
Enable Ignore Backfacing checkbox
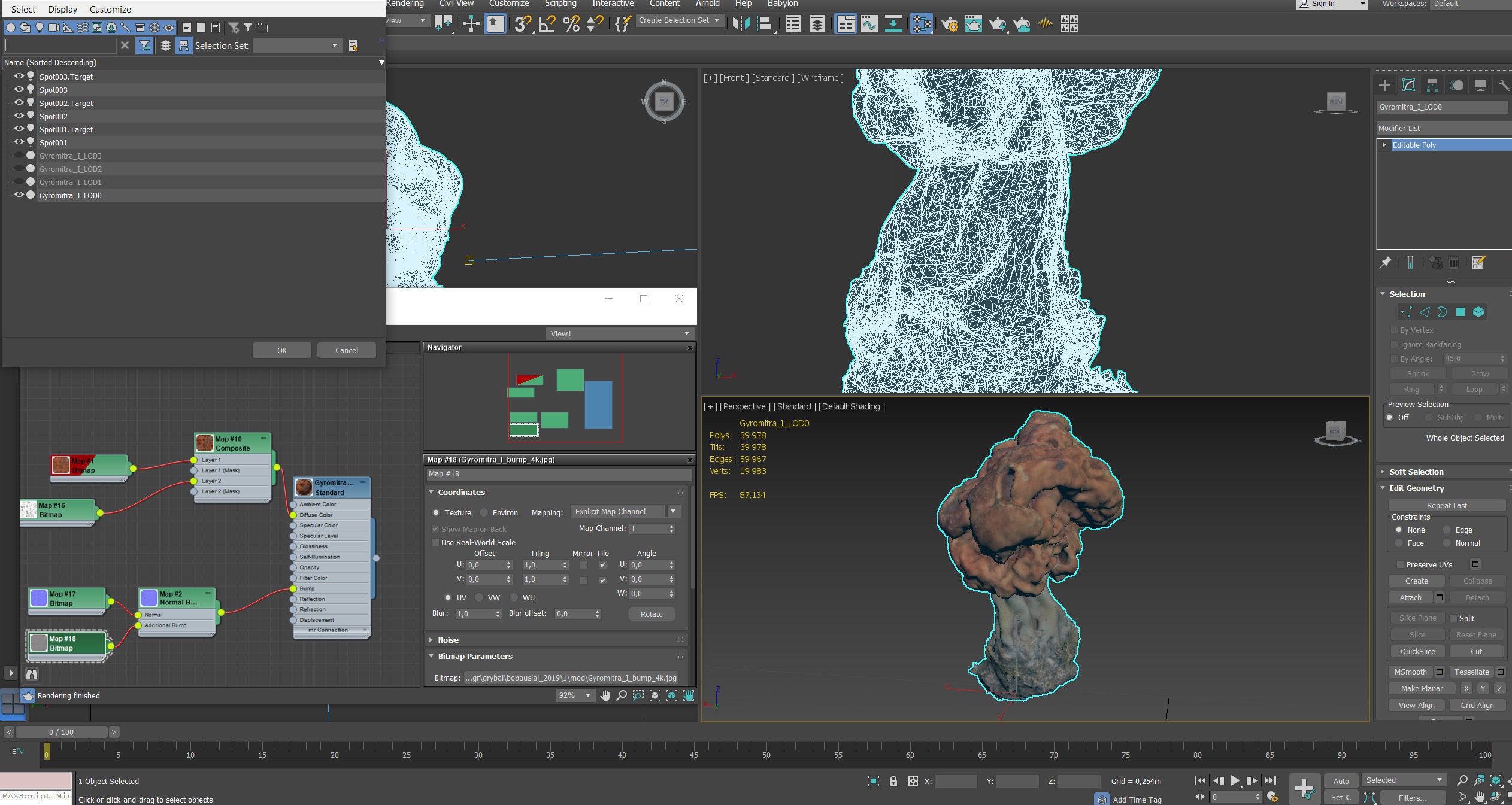[x=1394, y=344]
